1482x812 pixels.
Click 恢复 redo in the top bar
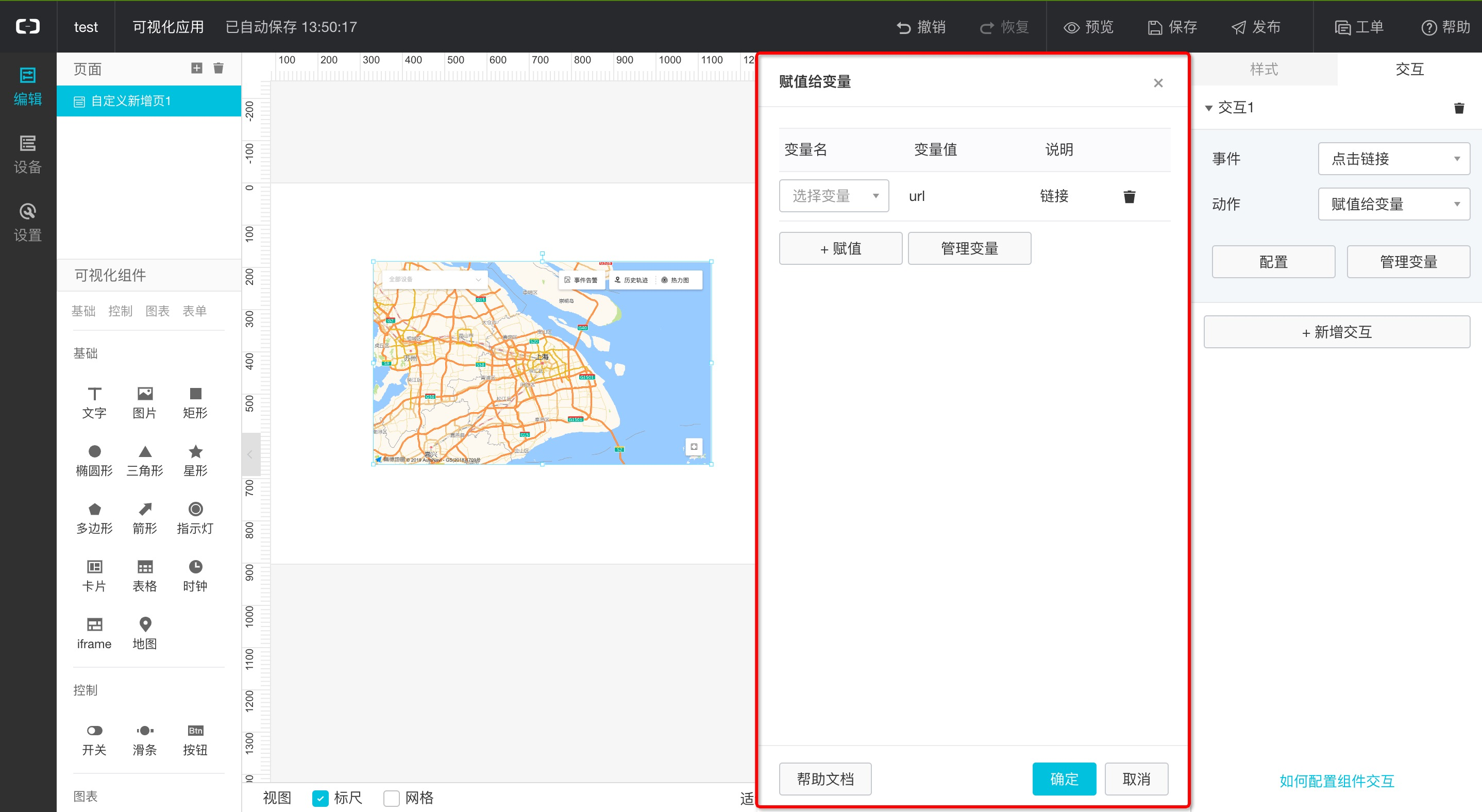(x=1004, y=27)
